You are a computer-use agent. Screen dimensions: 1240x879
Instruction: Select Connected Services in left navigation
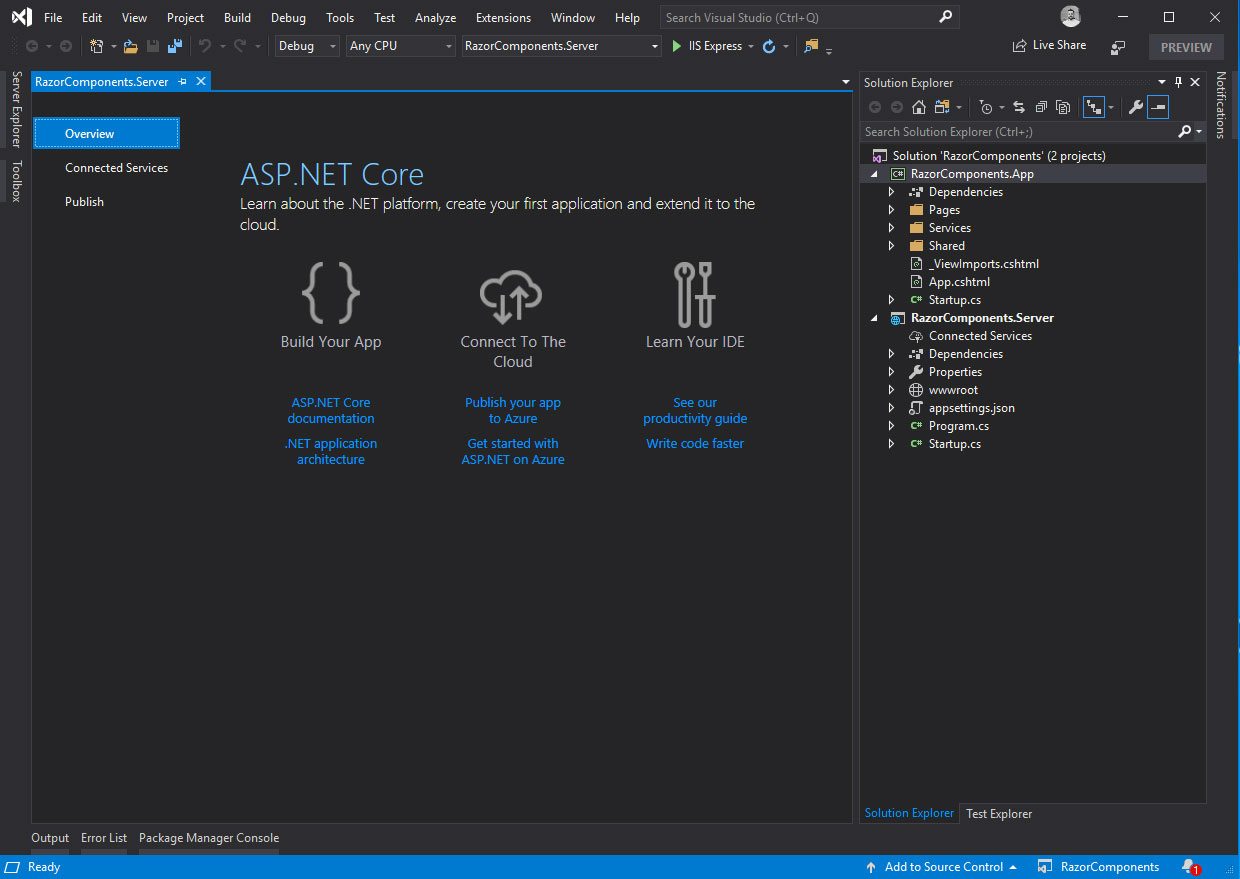point(116,168)
